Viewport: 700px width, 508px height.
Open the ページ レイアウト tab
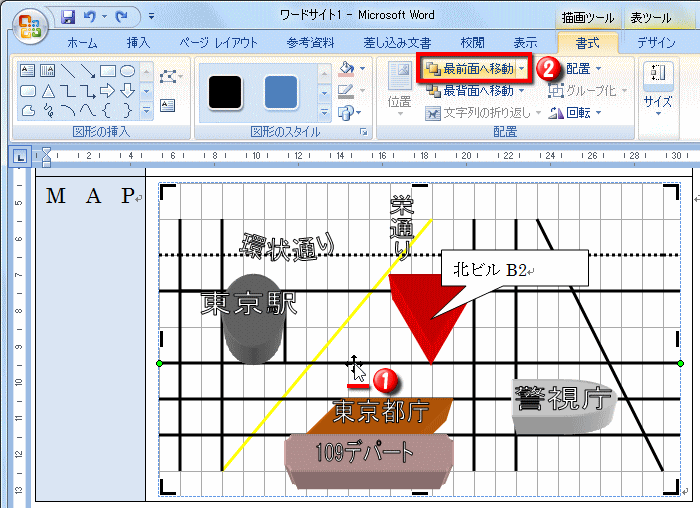218,43
